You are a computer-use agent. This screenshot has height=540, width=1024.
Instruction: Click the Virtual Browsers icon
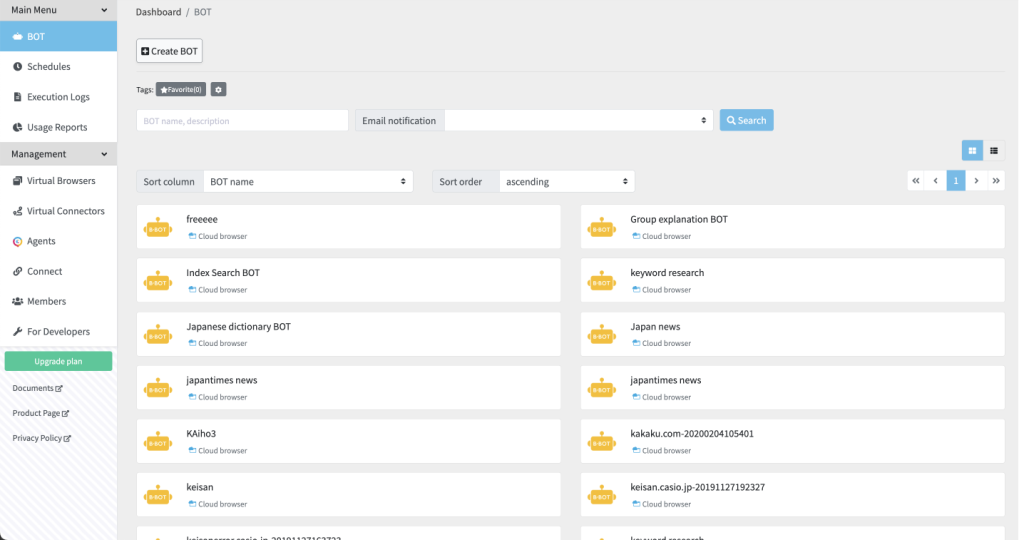coord(18,181)
